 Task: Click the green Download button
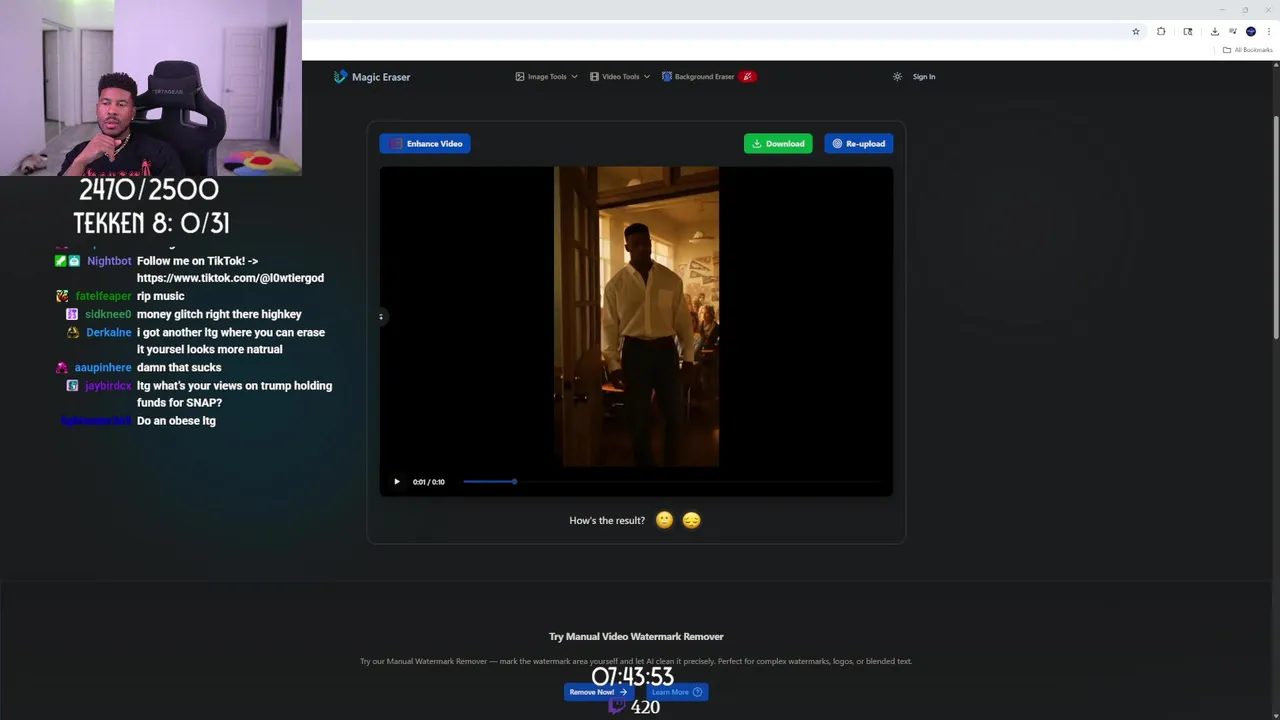click(x=778, y=144)
